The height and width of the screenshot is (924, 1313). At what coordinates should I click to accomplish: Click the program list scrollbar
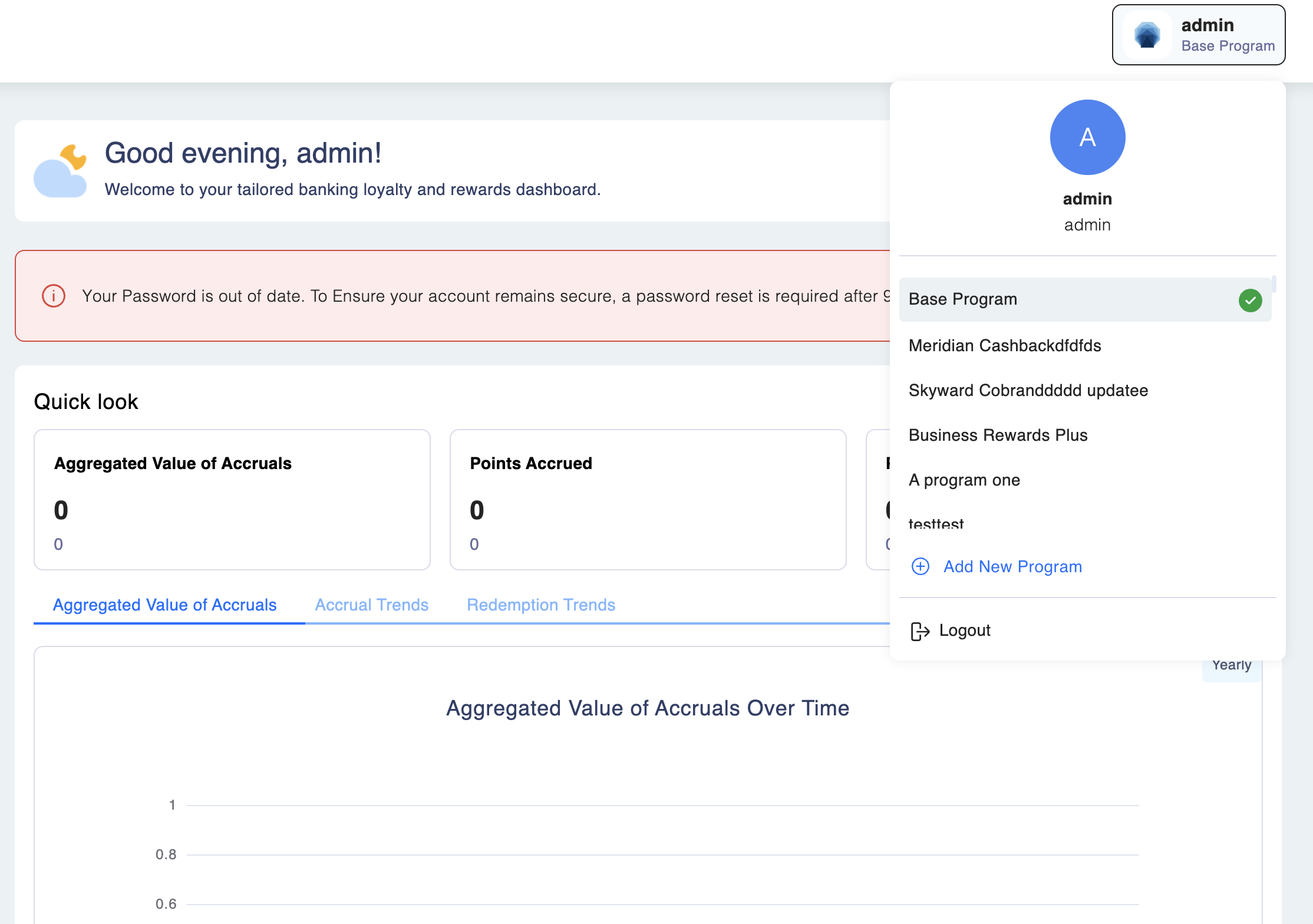click(1274, 284)
